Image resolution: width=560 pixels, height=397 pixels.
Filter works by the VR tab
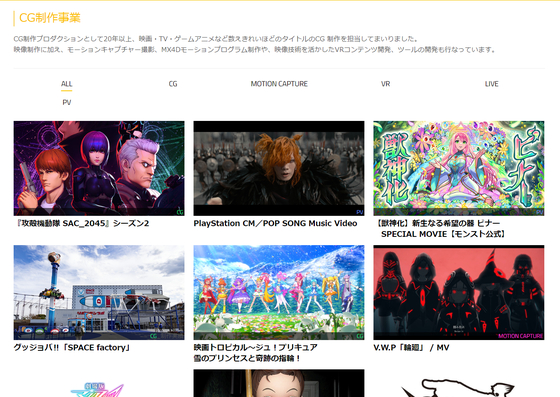tap(385, 84)
